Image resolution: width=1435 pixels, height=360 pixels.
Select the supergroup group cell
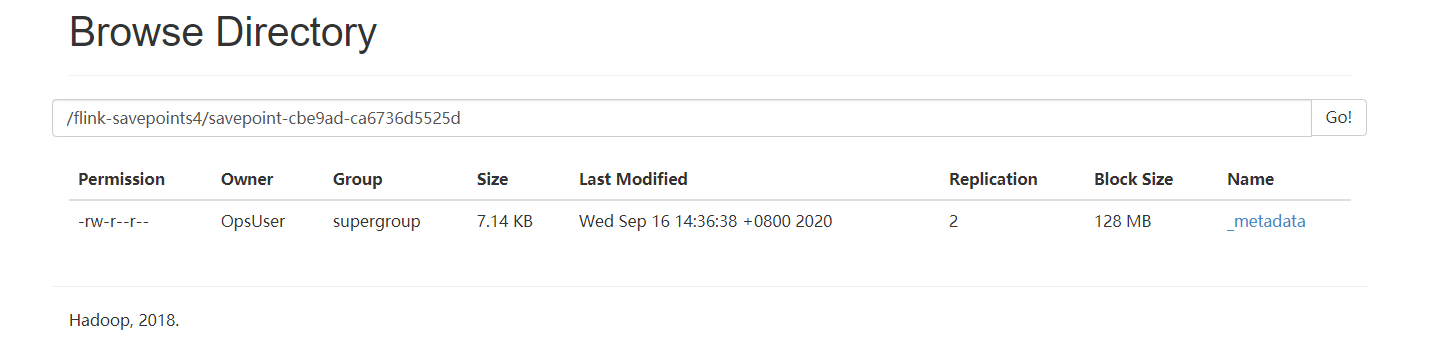pyautogui.click(x=377, y=222)
